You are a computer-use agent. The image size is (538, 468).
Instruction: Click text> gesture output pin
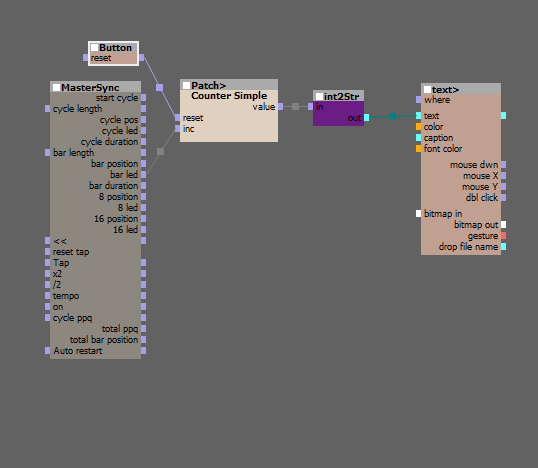503,236
